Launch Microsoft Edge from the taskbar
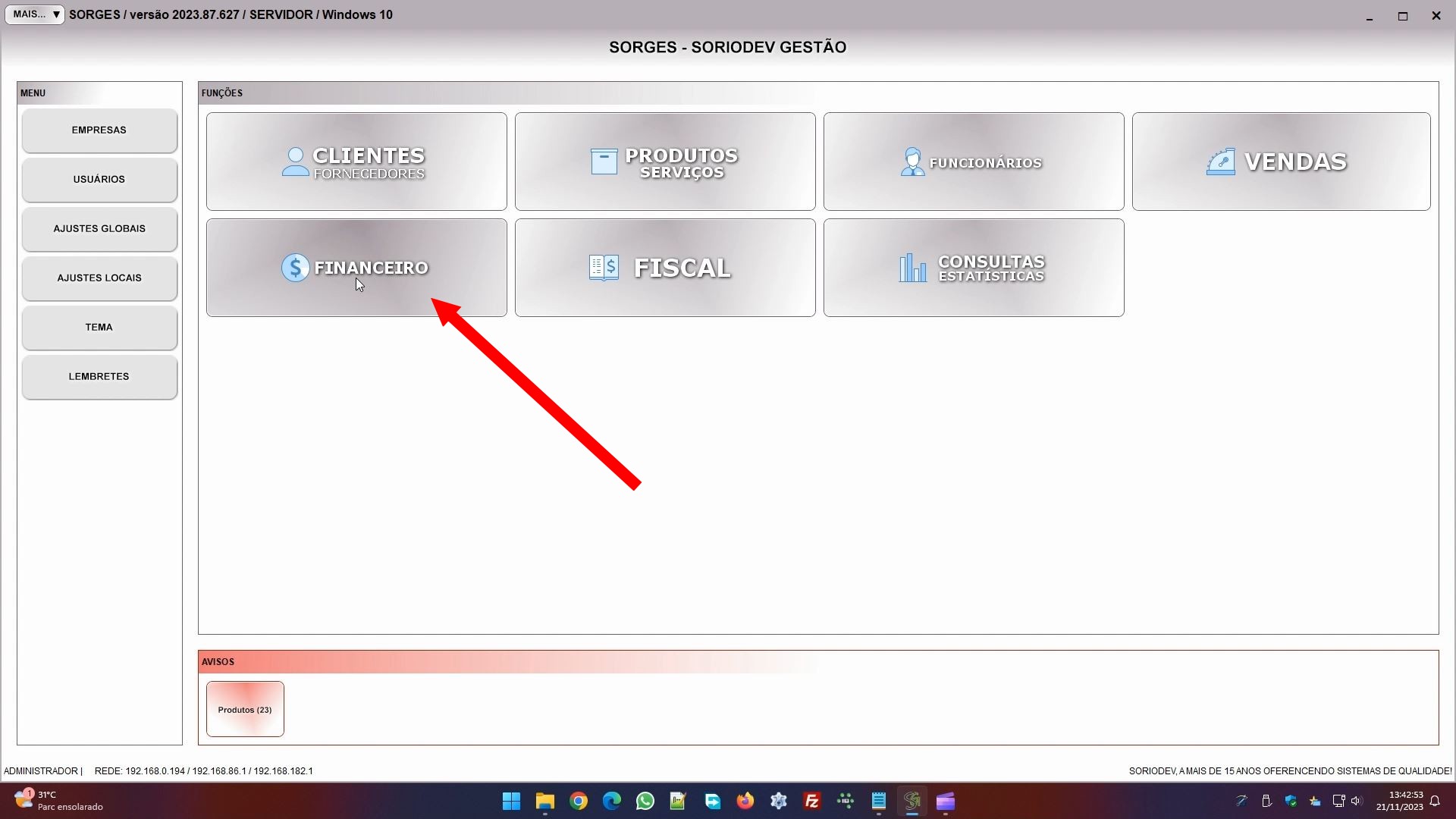The width and height of the screenshot is (1456, 819). pos(612,802)
